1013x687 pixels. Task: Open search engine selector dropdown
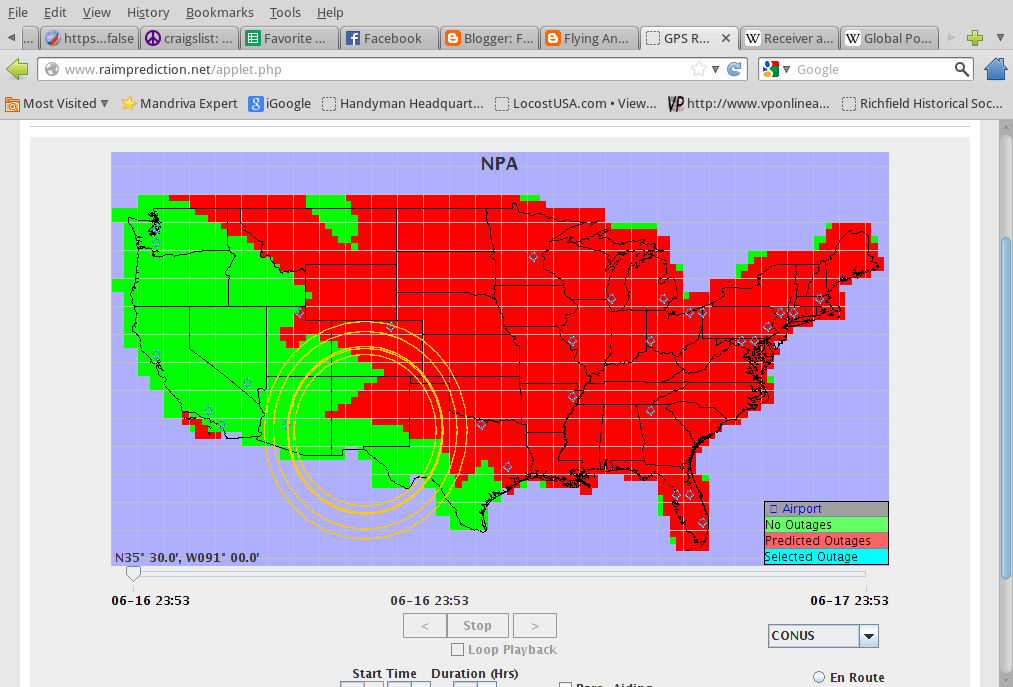[x=786, y=69]
